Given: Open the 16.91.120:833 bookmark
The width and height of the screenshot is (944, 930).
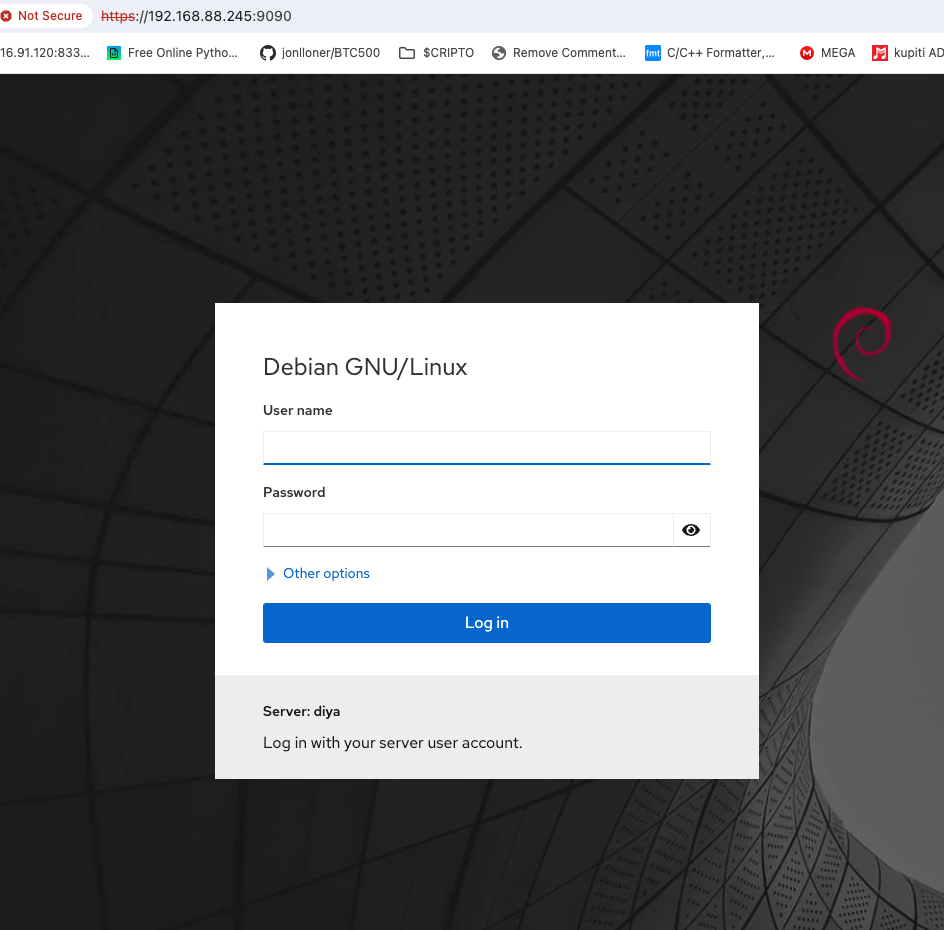Looking at the screenshot, I should point(45,53).
